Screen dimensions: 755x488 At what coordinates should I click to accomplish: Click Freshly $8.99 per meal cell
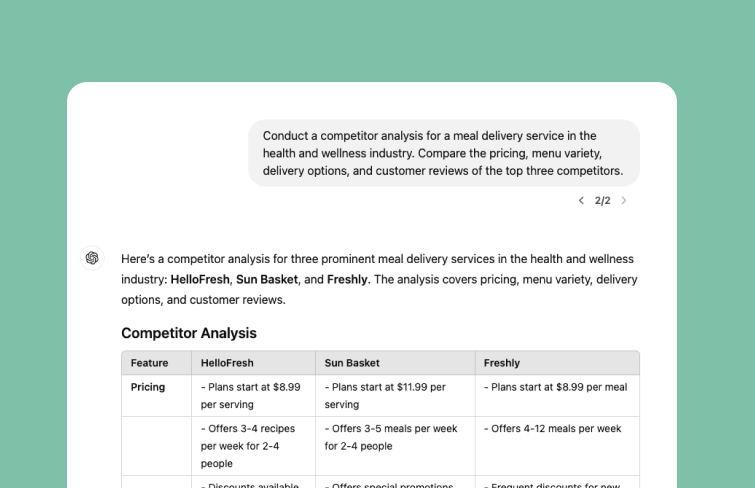click(557, 396)
